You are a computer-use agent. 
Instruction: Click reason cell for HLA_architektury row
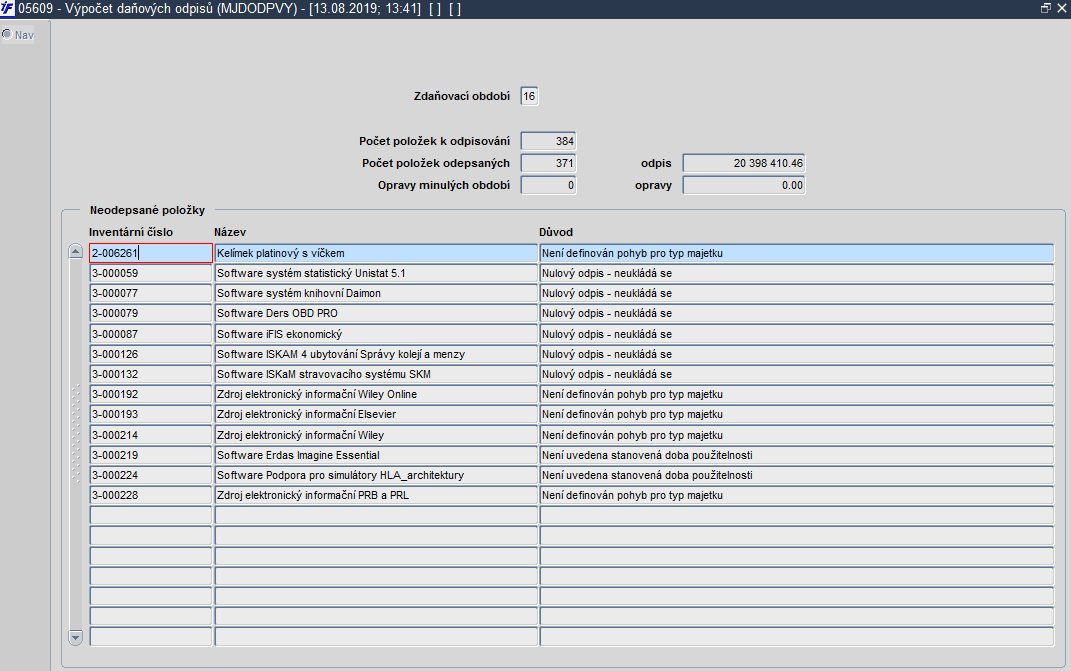point(797,476)
